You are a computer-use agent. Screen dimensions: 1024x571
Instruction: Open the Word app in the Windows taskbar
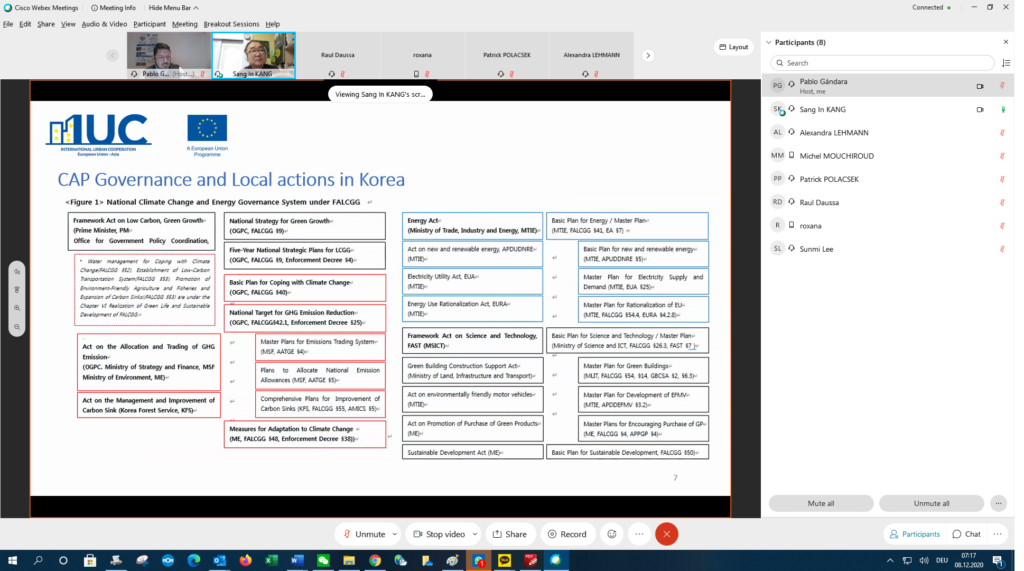point(297,561)
